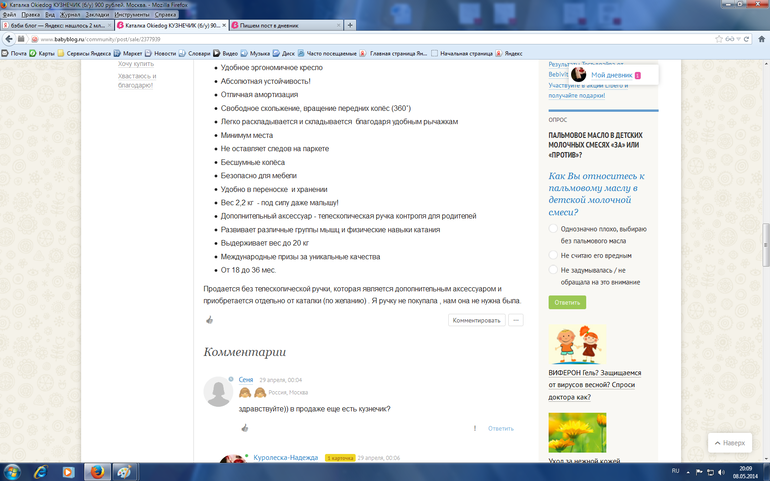
Task: Submit poll with Ответить green button
Action: [567, 302]
